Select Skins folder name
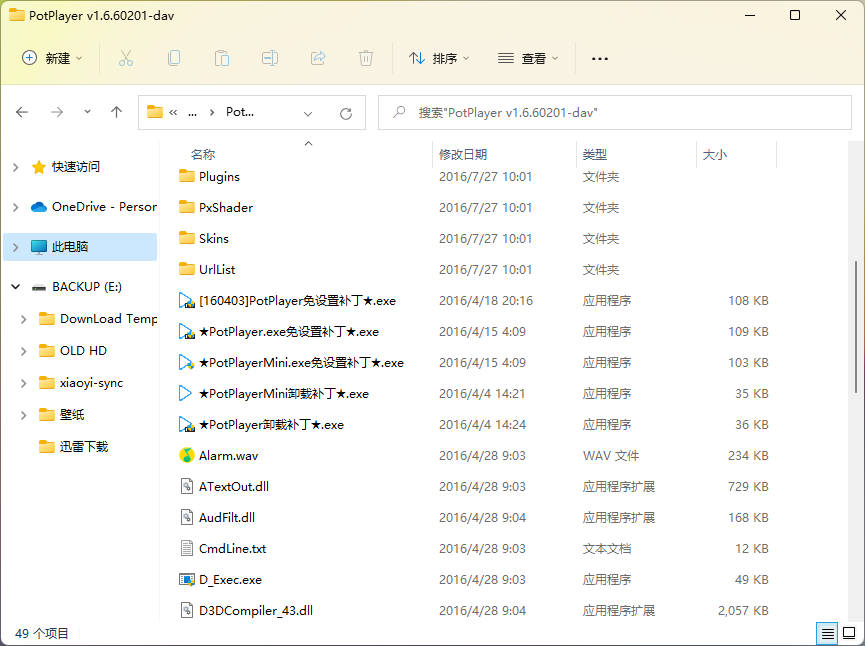The image size is (865, 646). click(x=213, y=238)
